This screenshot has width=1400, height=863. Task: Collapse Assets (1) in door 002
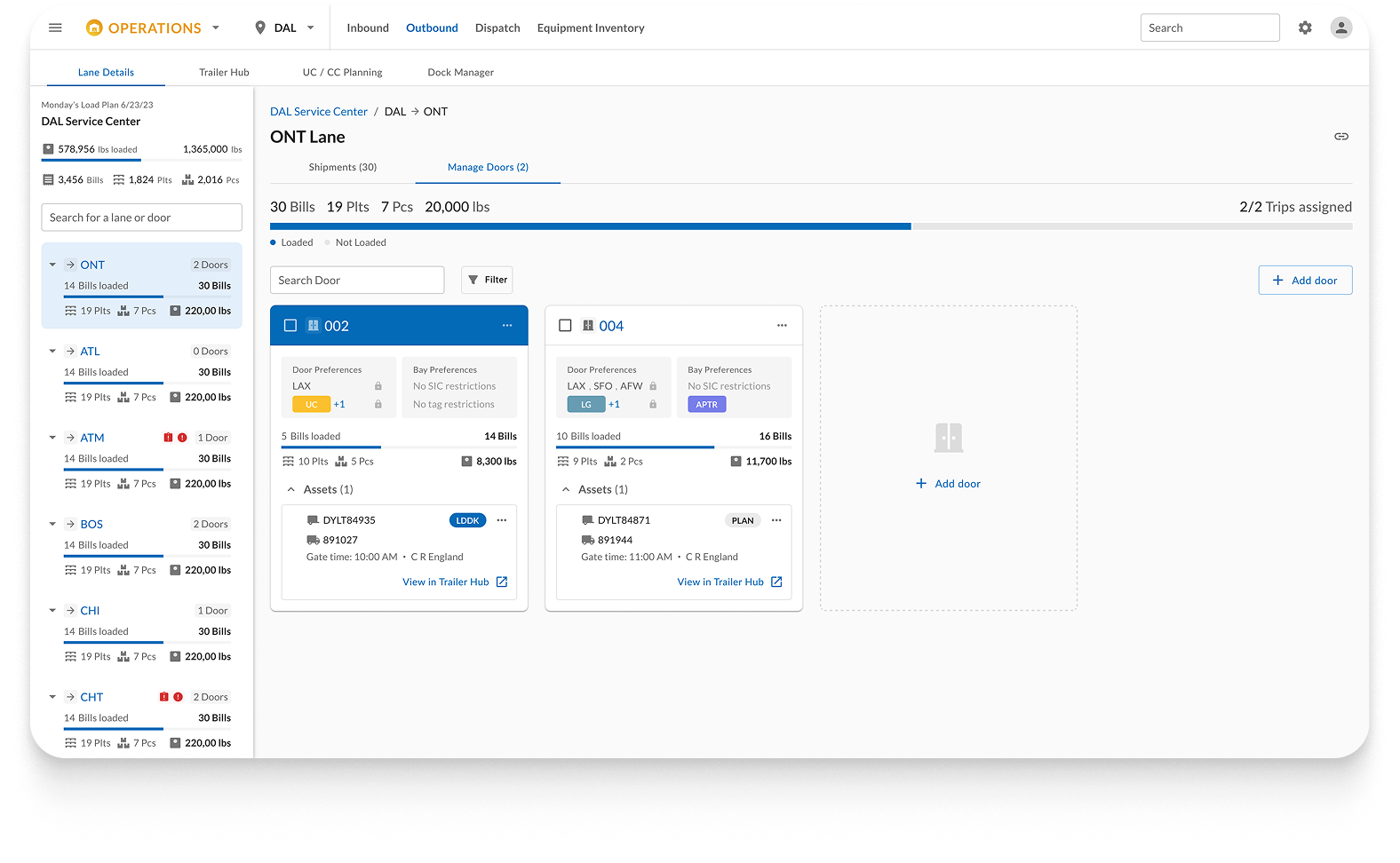(290, 490)
